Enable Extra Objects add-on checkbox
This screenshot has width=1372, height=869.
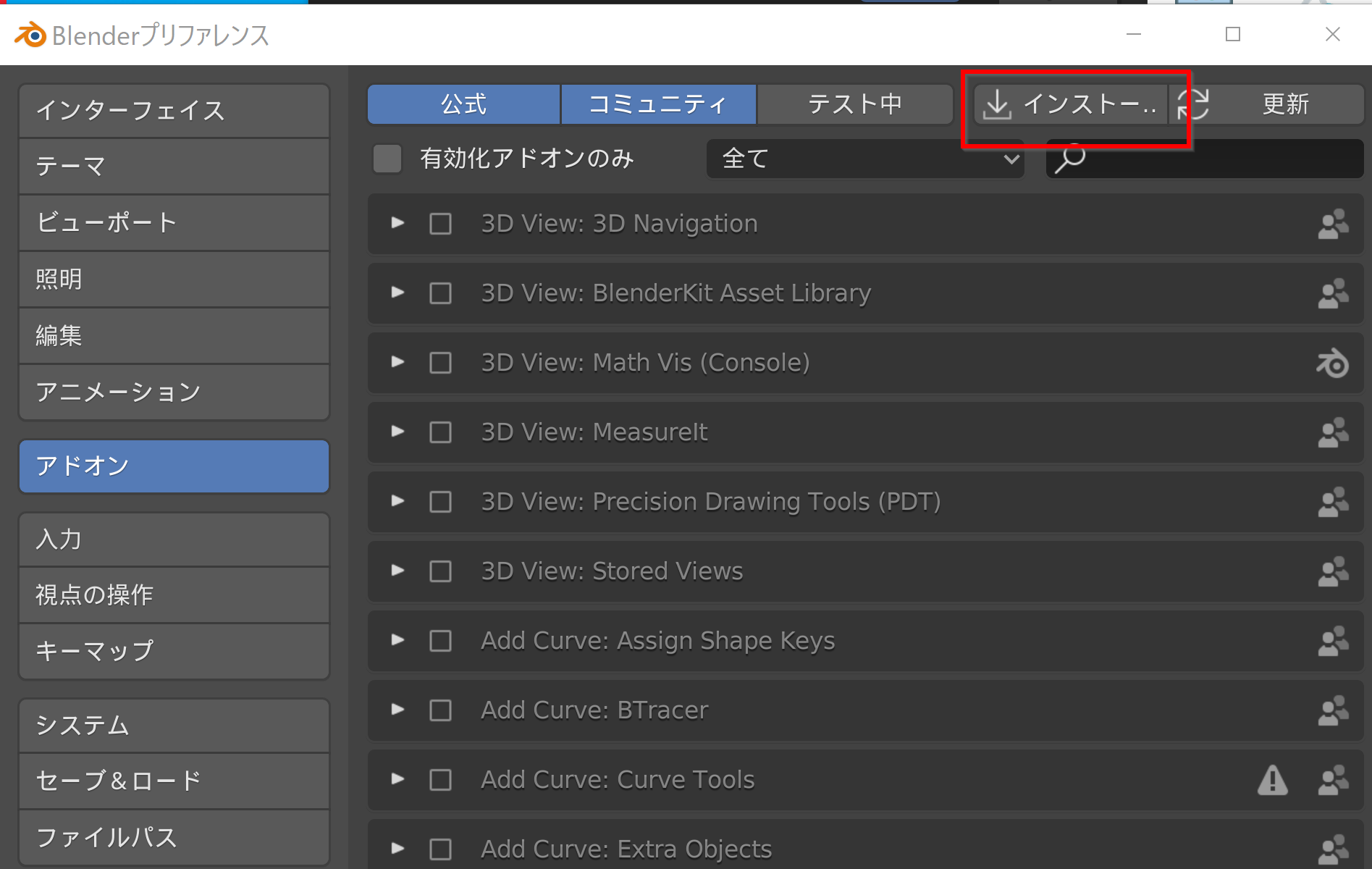click(x=441, y=849)
